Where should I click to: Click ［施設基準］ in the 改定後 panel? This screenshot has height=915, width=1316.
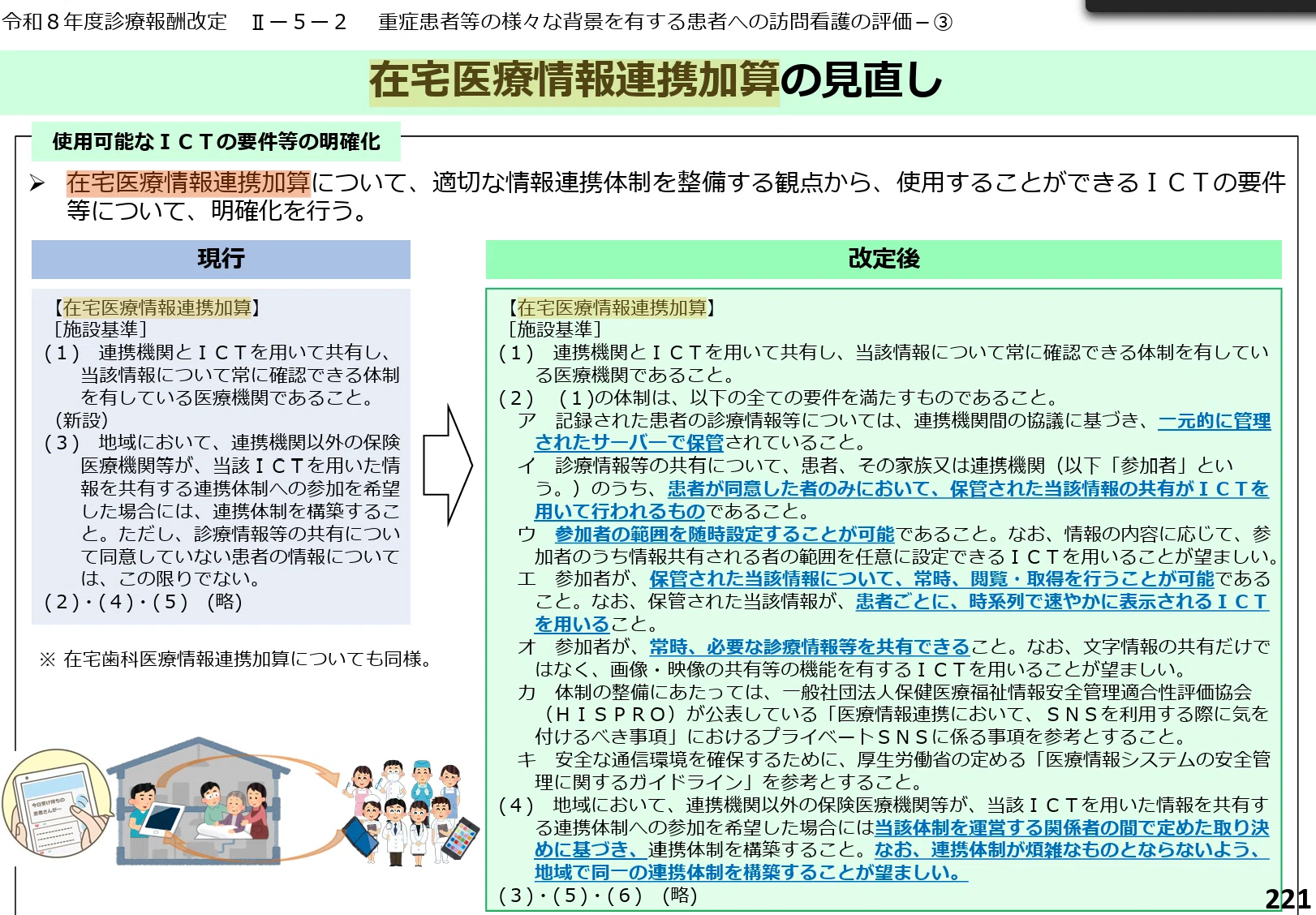tap(554, 329)
